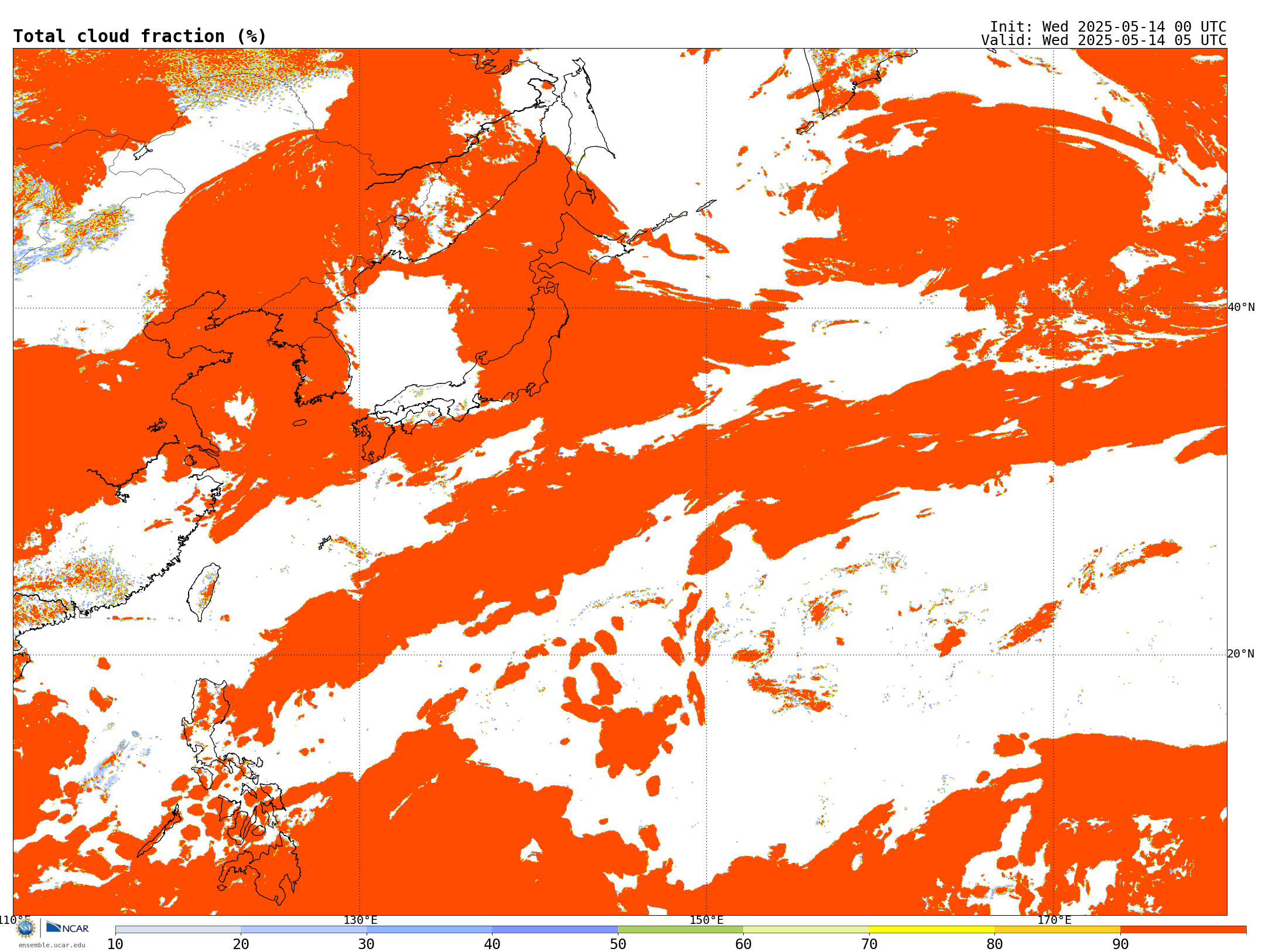Click the 90+ orange-red colorbar segment
The width and height of the screenshot is (1265, 952).
1183,930
